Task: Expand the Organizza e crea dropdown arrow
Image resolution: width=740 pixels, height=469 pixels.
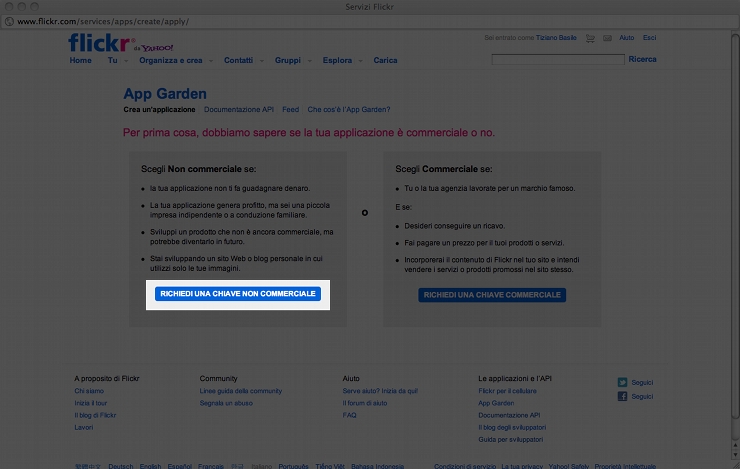Action: tap(211, 61)
